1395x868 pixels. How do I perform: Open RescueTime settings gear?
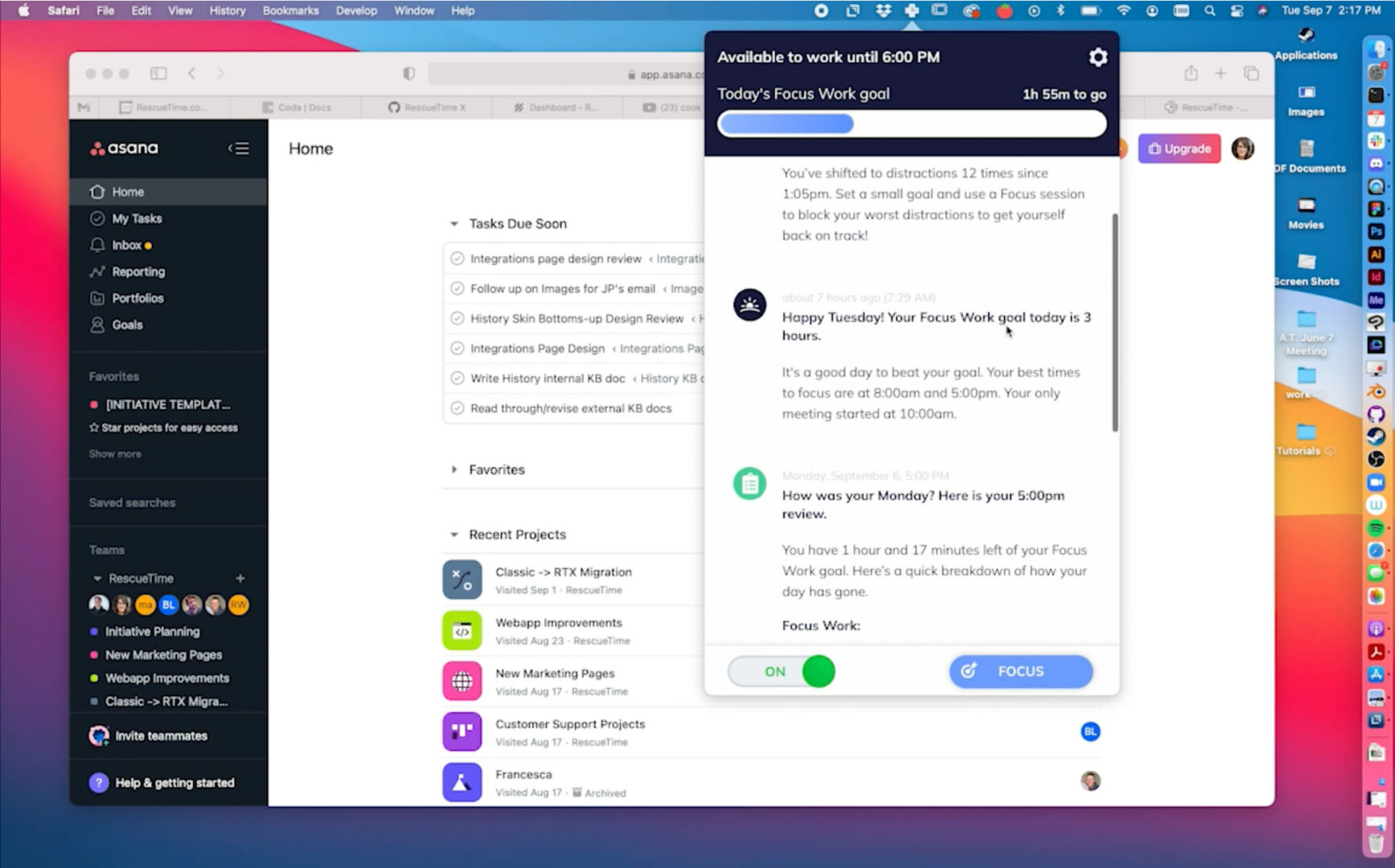(1098, 57)
